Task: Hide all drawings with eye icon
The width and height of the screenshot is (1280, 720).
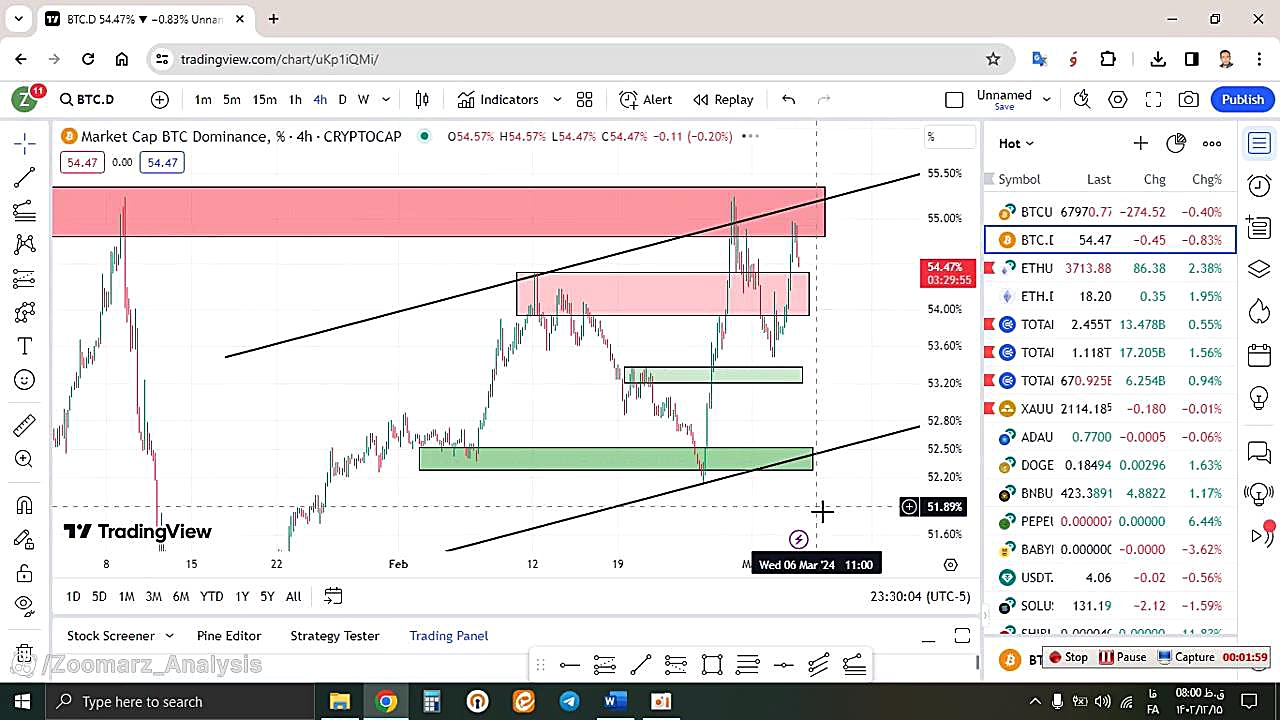Action: coord(25,604)
